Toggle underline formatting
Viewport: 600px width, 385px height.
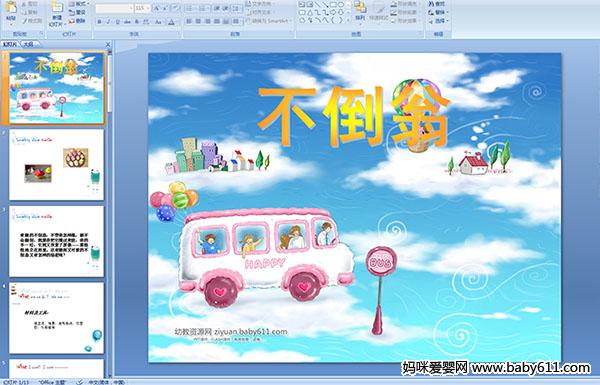click(117, 22)
